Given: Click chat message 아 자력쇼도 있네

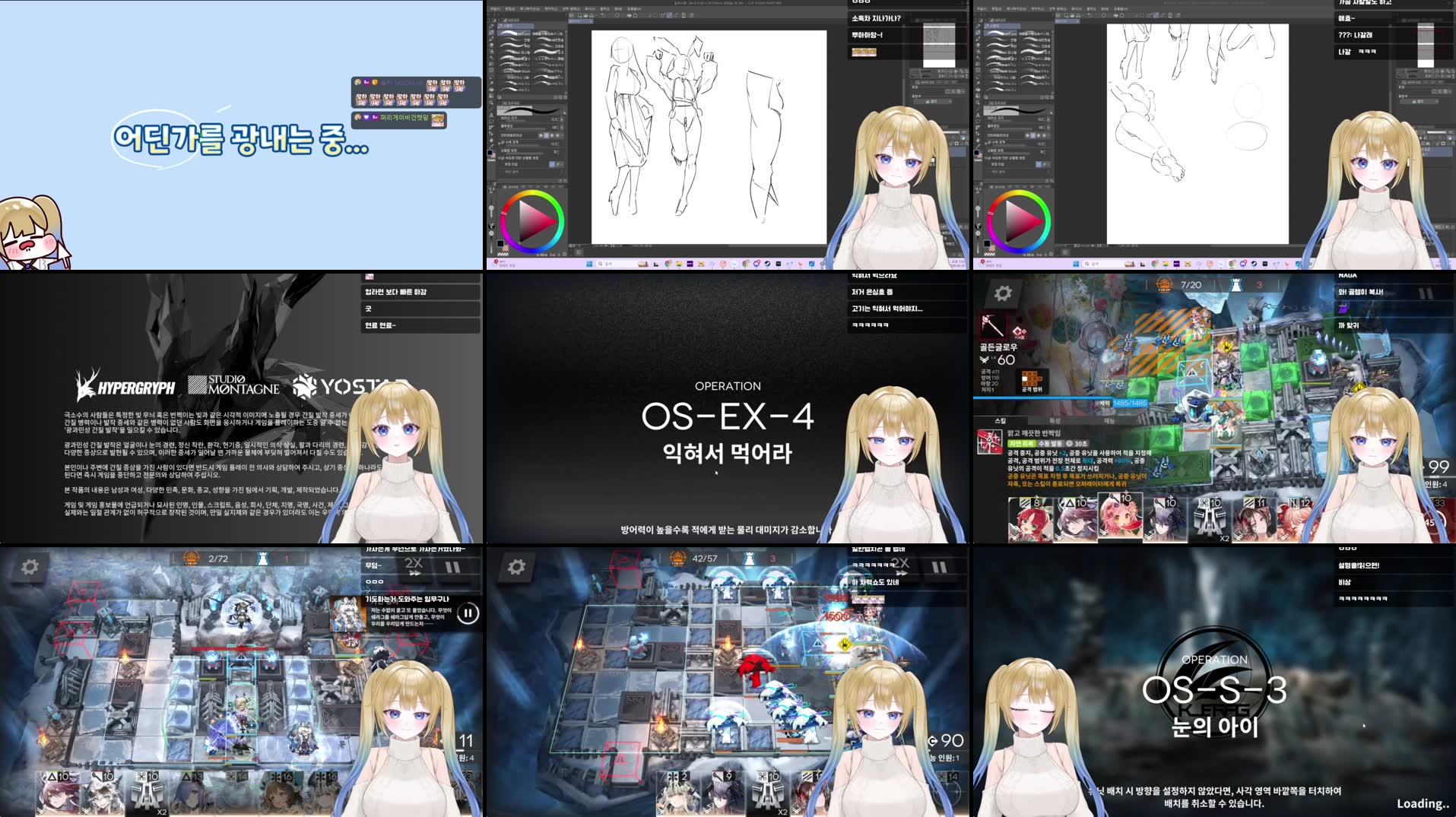Looking at the screenshot, I should (x=875, y=582).
